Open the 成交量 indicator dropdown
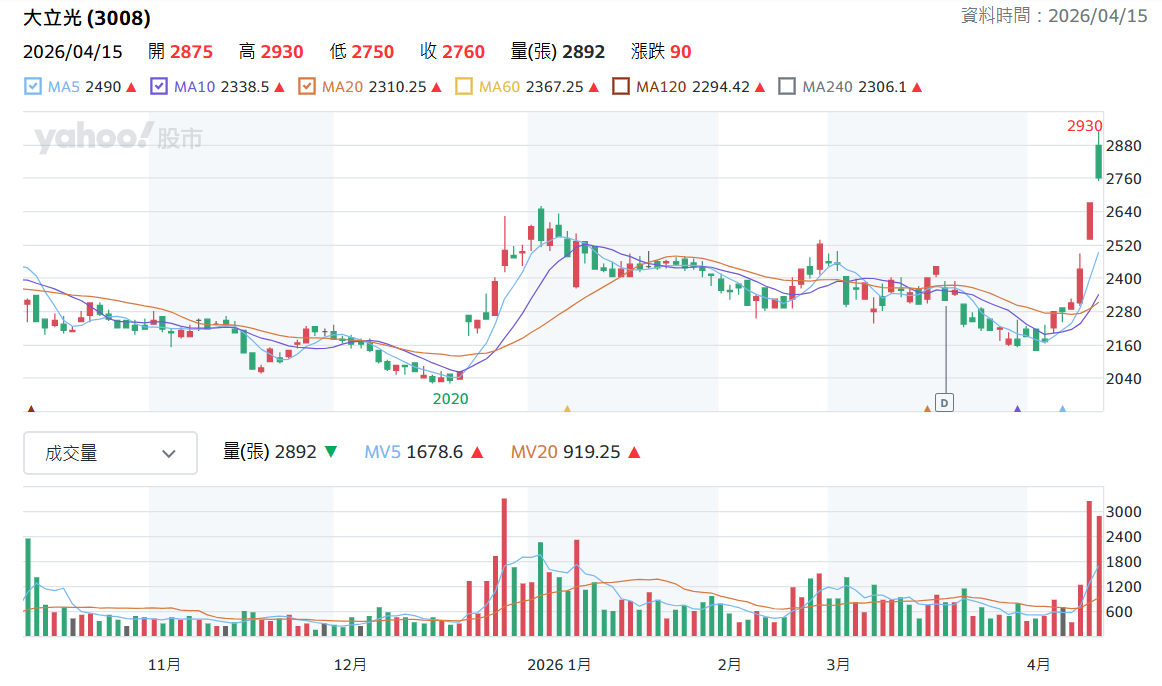Screen dimensions: 1162x686 (x=110, y=454)
